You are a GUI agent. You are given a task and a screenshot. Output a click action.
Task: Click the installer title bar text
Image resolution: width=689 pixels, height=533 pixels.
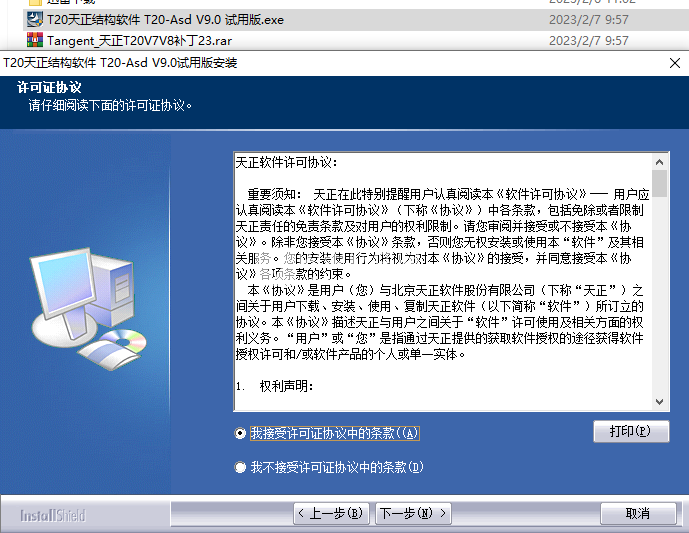click(120, 63)
